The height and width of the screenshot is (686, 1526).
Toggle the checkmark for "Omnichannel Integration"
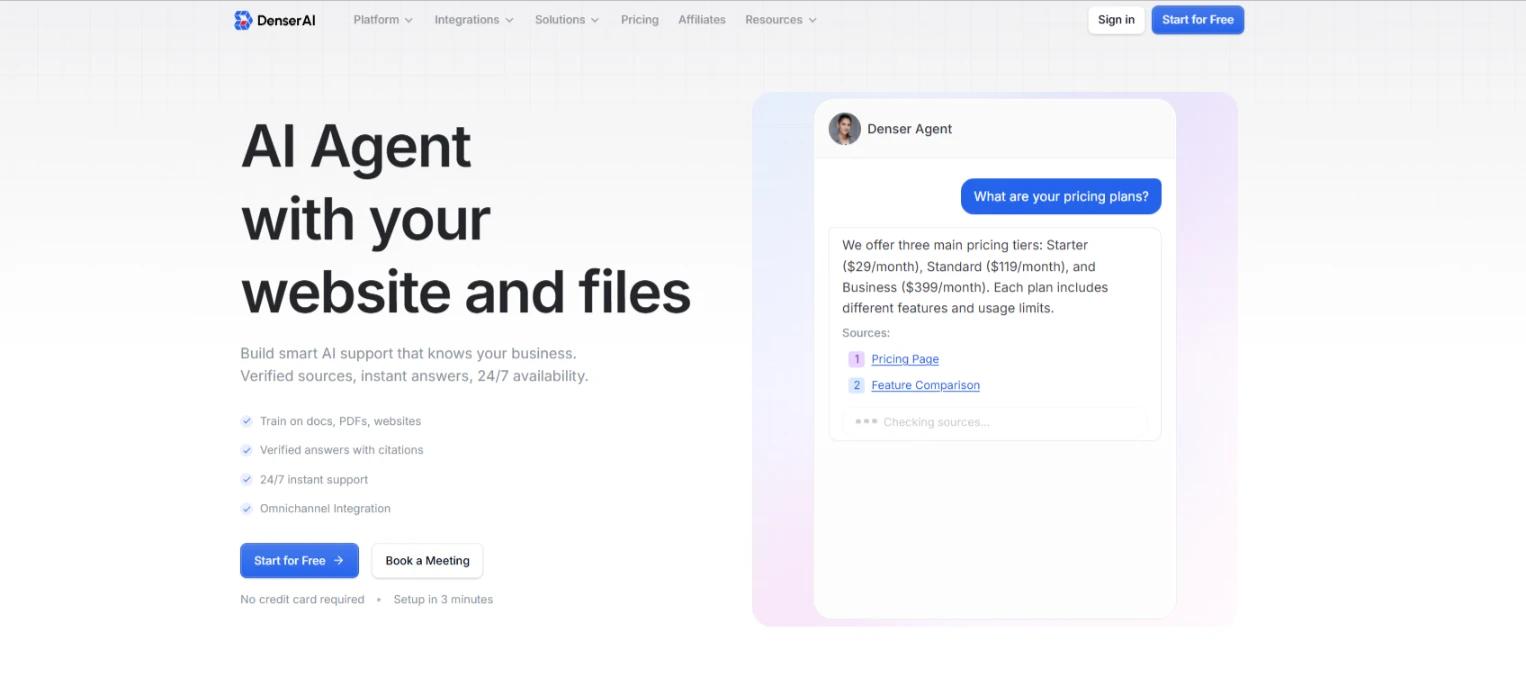247,508
